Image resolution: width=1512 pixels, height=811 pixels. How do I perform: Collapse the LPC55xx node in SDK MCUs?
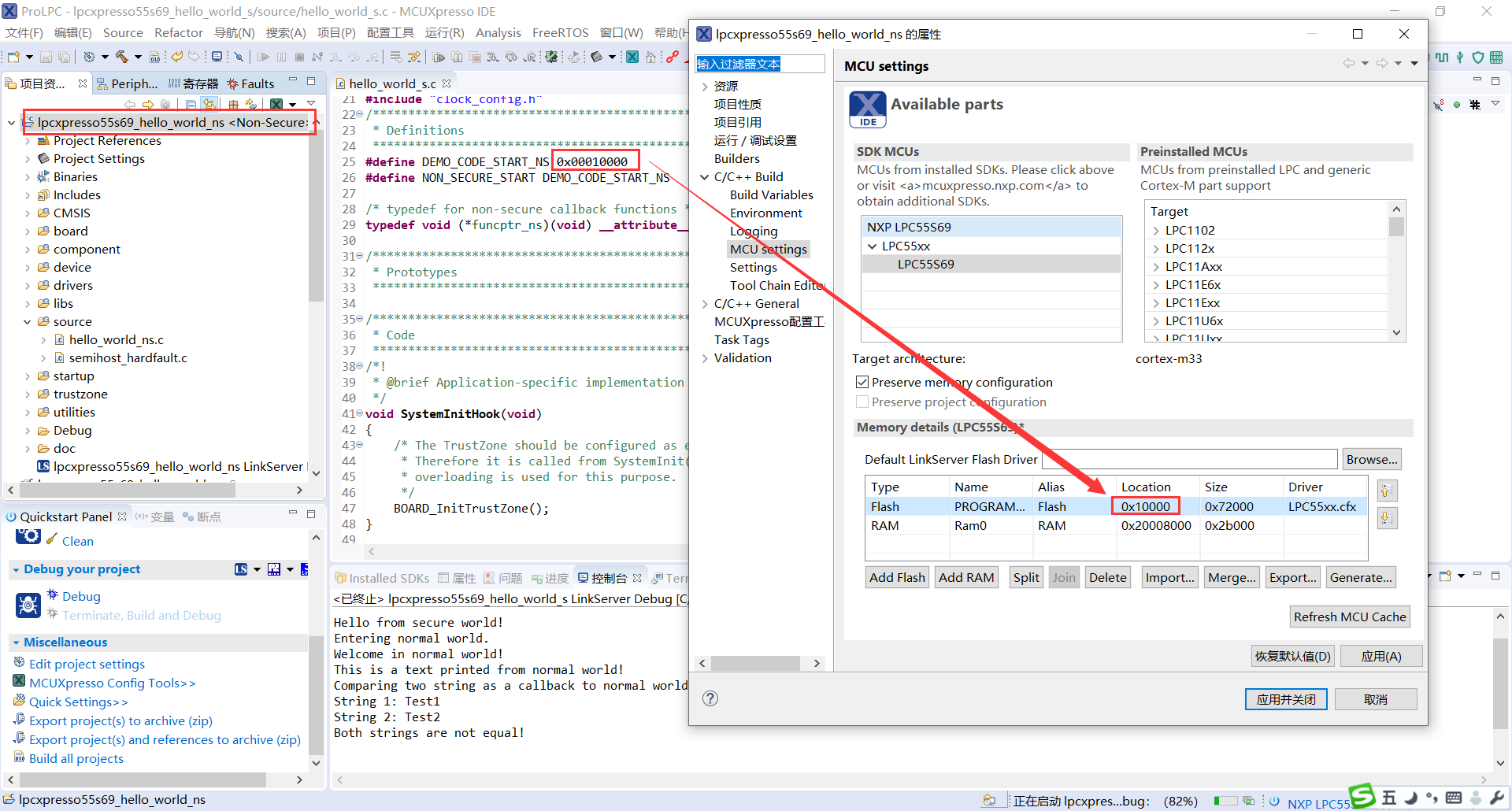tap(873, 246)
